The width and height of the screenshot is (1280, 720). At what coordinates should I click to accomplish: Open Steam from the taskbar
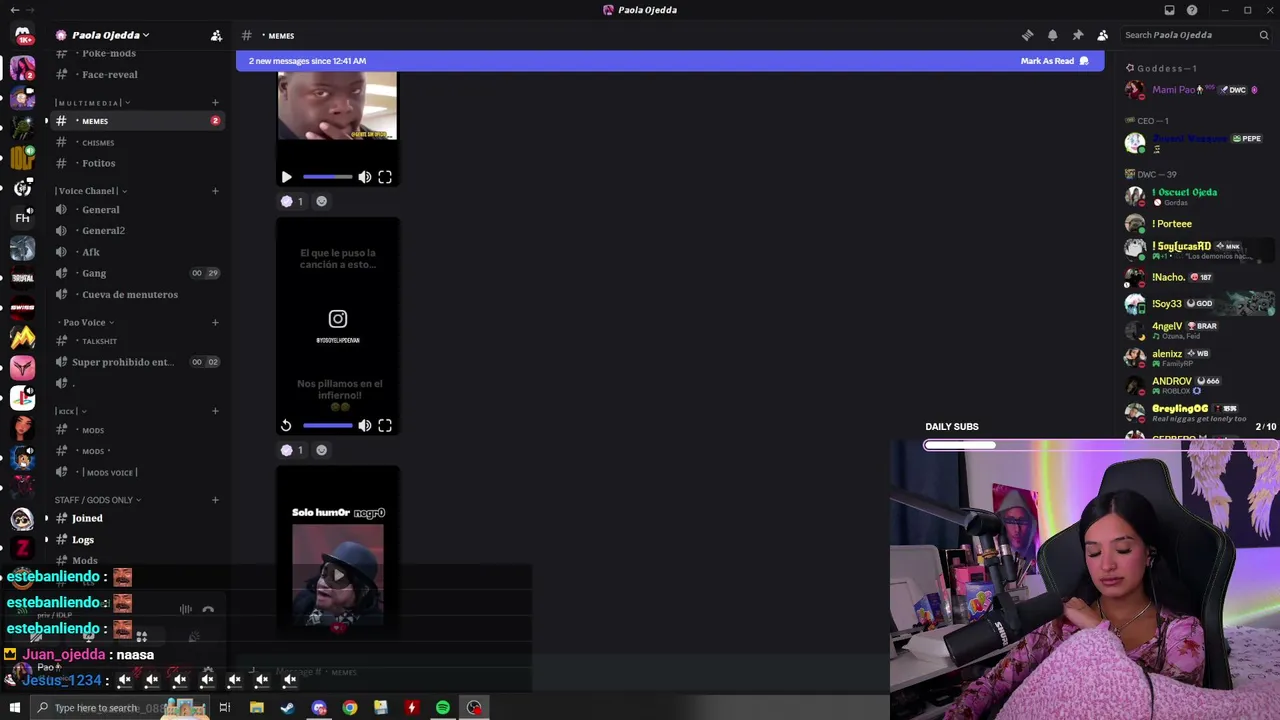click(x=287, y=708)
